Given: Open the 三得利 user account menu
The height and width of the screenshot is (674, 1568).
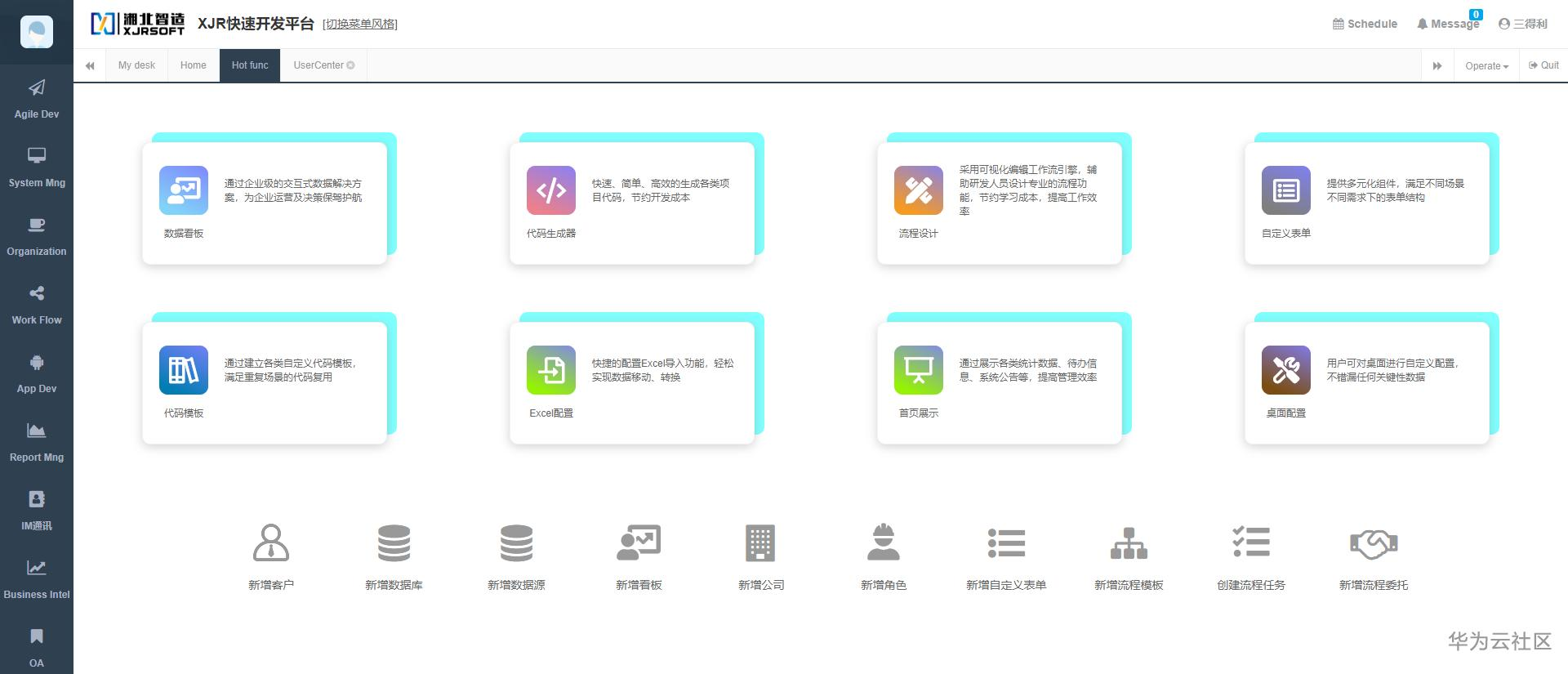Looking at the screenshot, I should (x=1523, y=24).
